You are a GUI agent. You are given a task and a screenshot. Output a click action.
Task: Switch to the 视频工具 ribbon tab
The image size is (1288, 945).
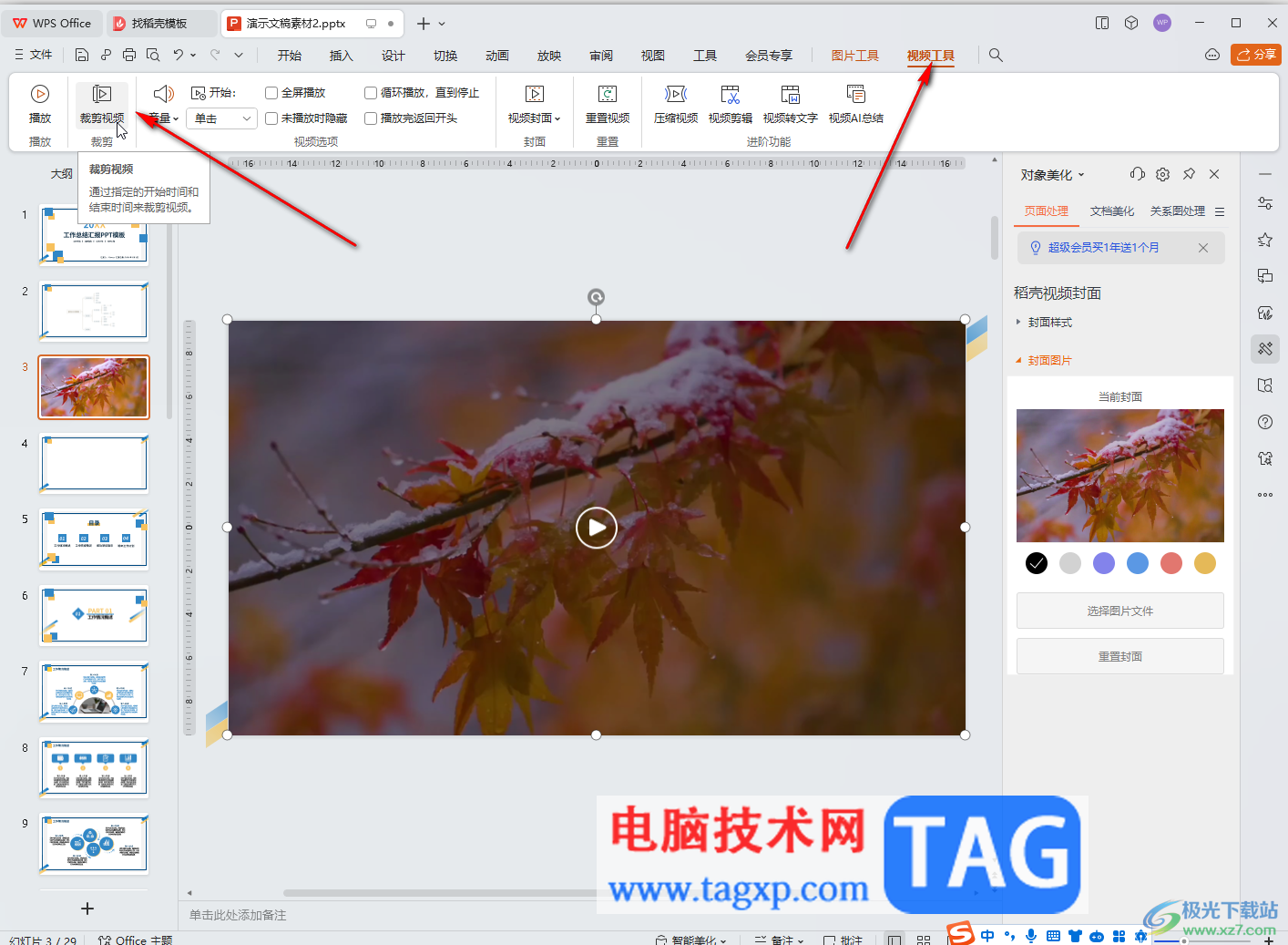click(x=931, y=56)
